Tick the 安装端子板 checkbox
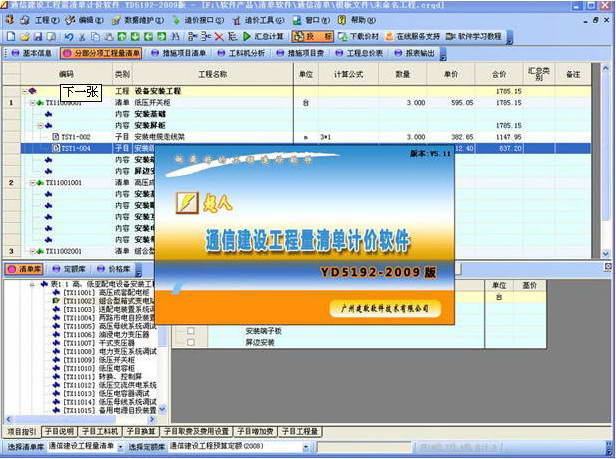This screenshot has width=616, height=459. pos(191,331)
